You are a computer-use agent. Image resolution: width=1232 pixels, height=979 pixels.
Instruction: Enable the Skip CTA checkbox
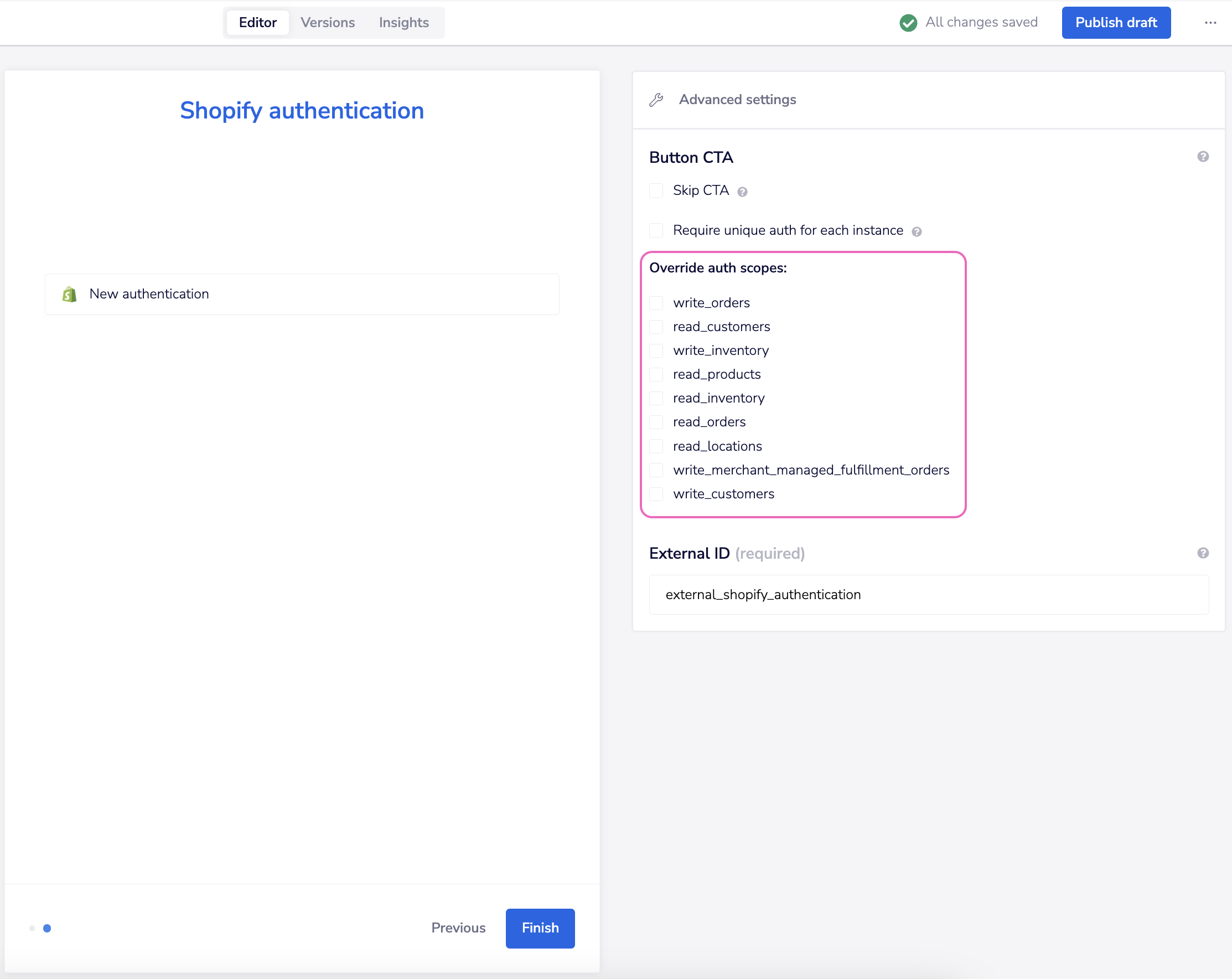[x=656, y=190]
